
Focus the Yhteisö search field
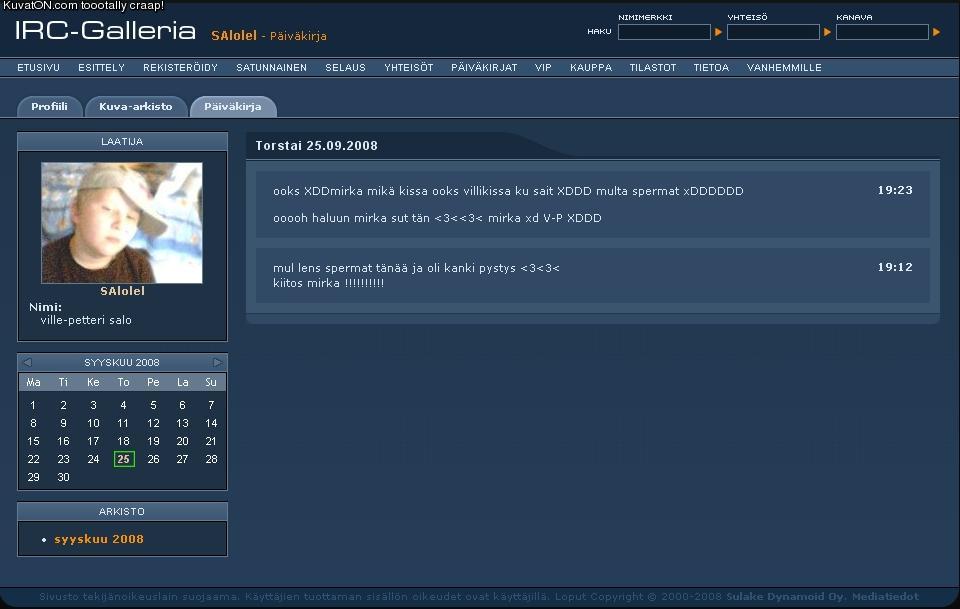(773, 32)
